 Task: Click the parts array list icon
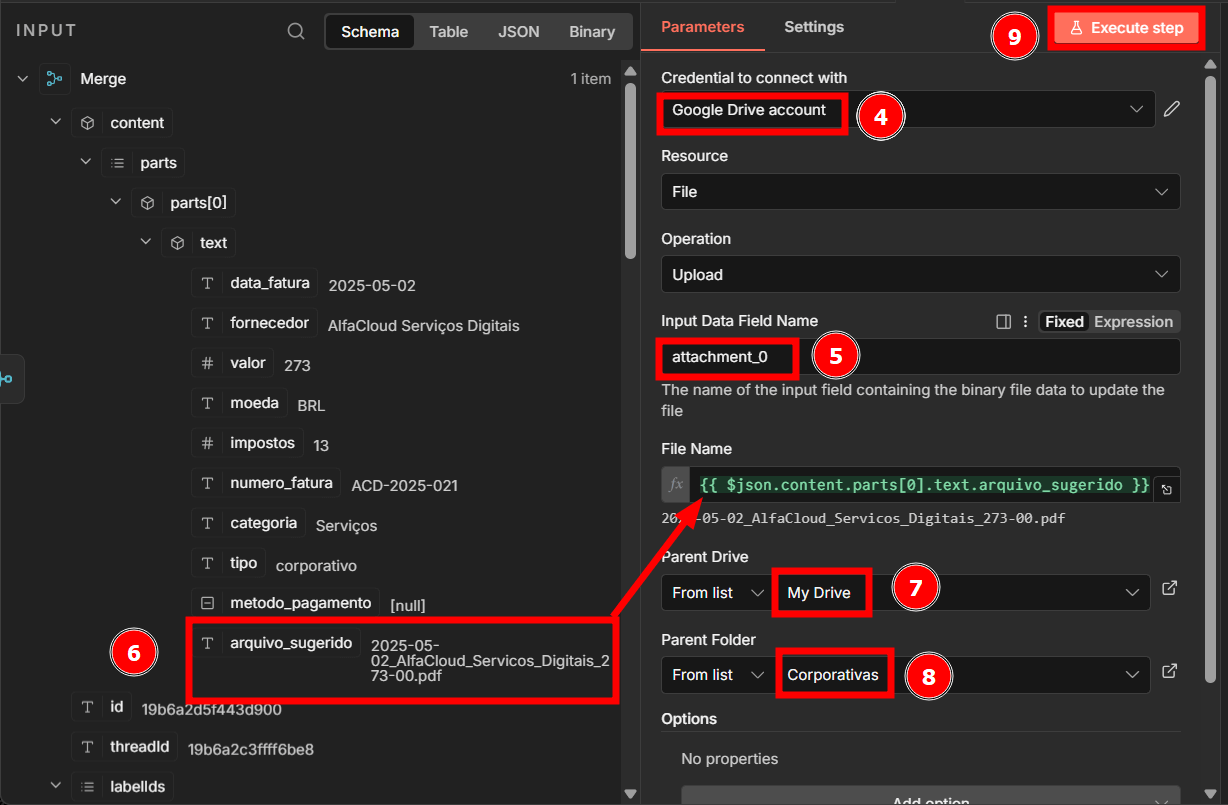(117, 163)
